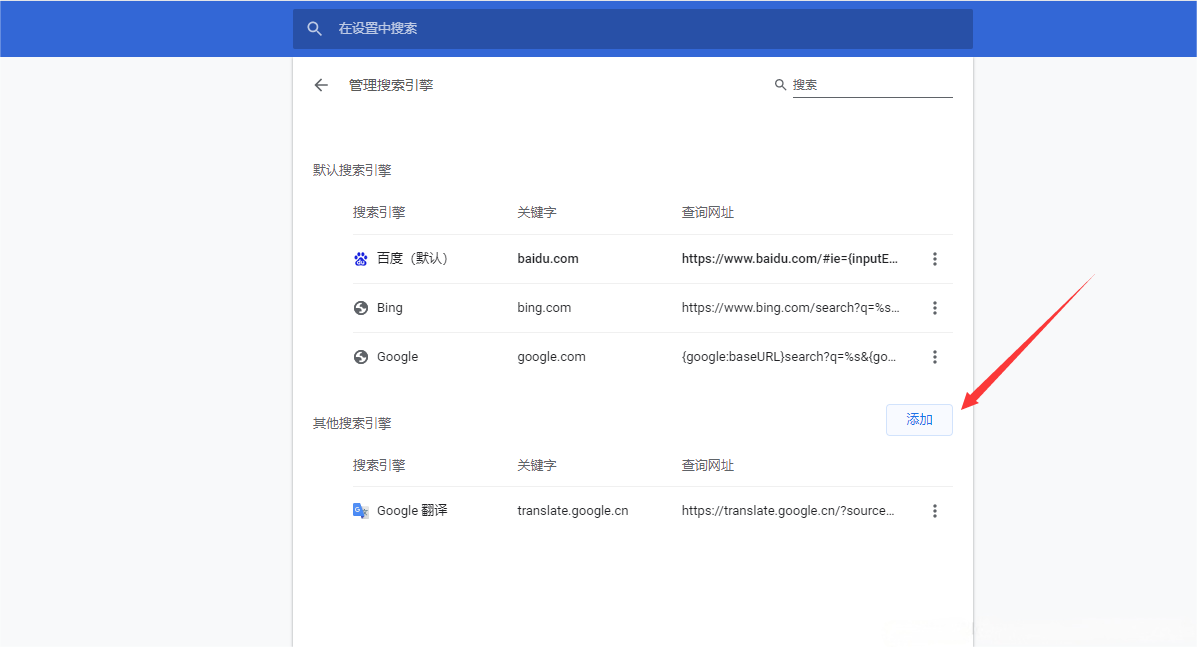This screenshot has height=647, width=1197.
Task: Select the Google 翻译 engine name
Action: pos(412,510)
